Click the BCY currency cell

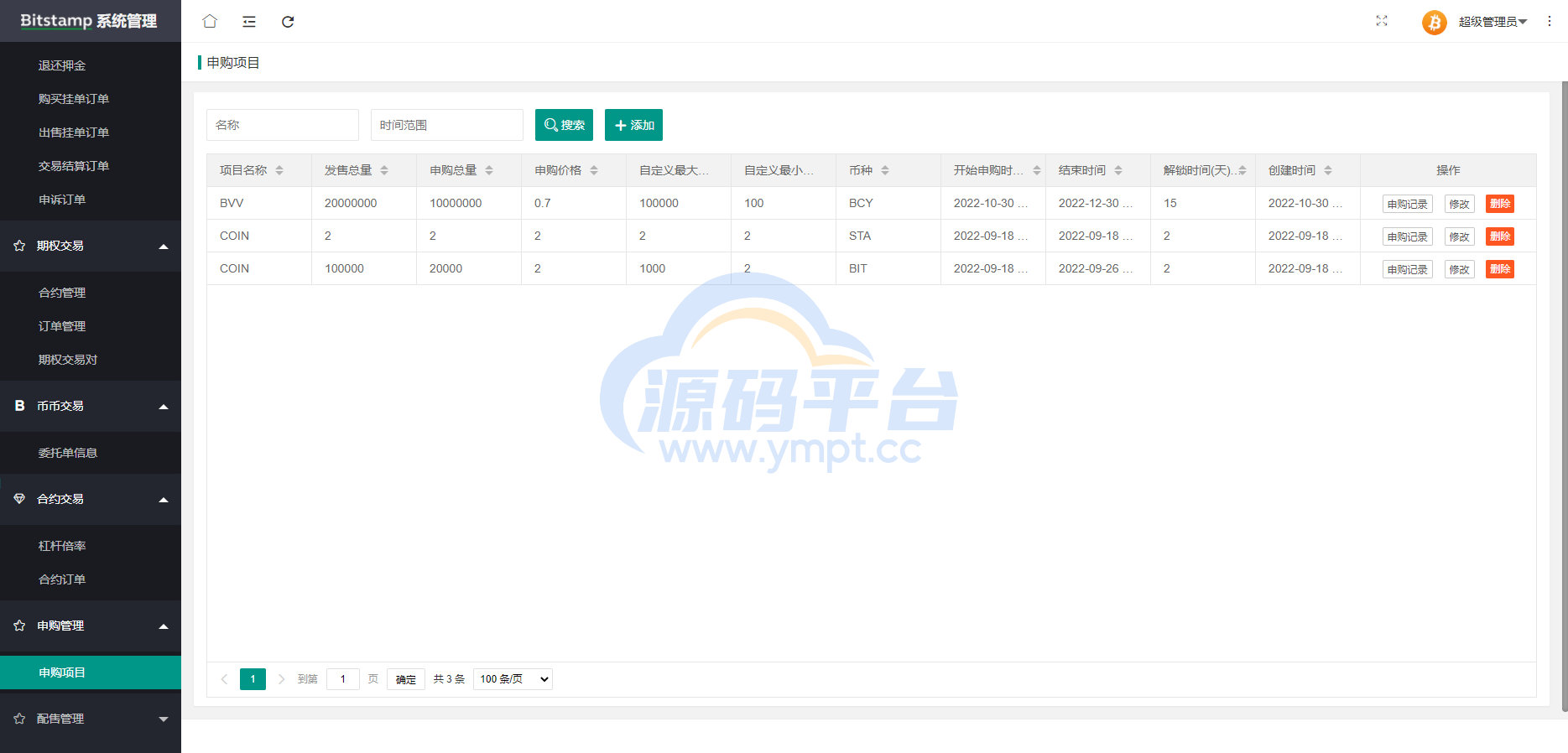click(x=888, y=203)
